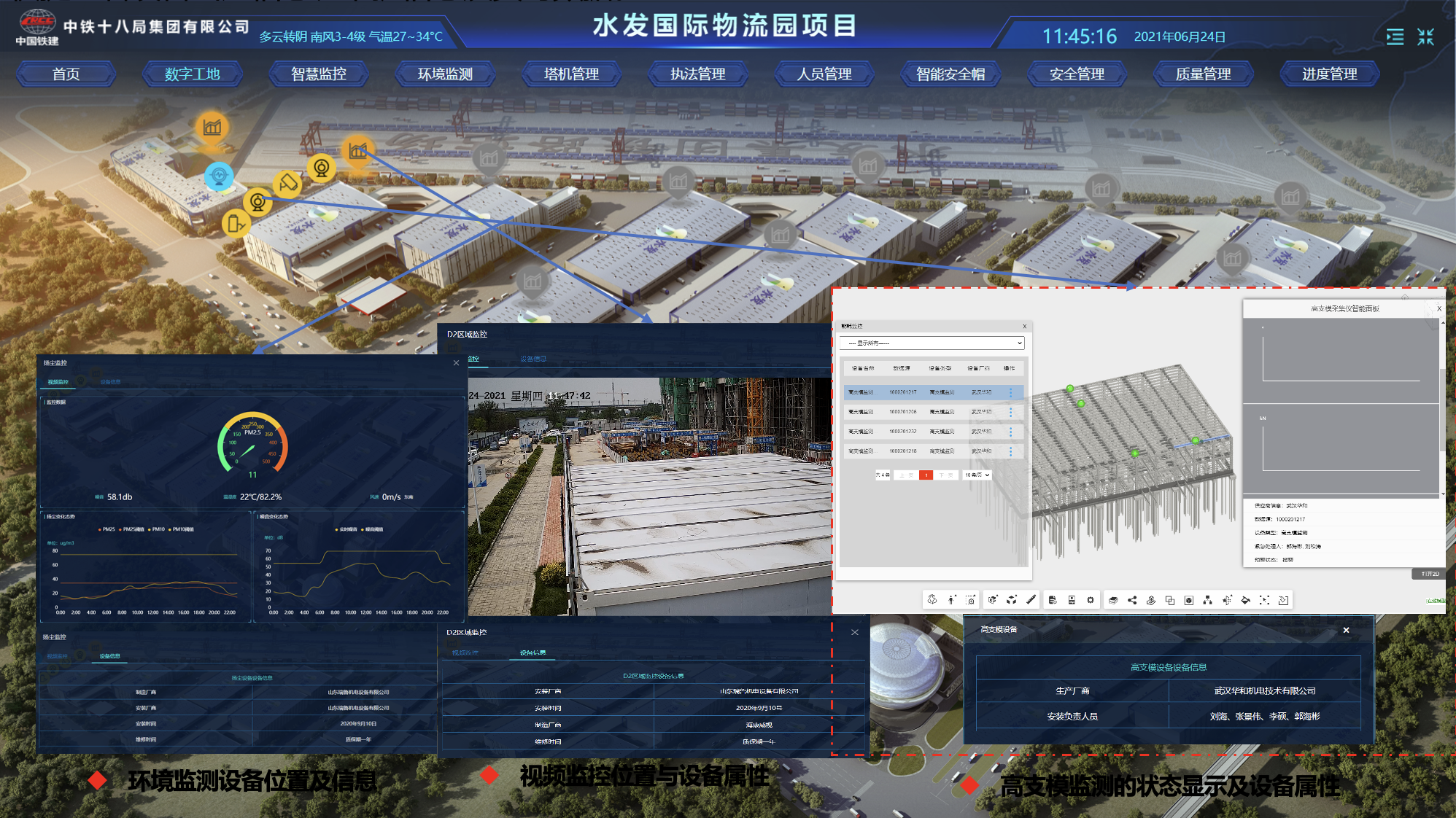Click the blue highlighted map marker icon
The width and height of the screenshot is (1456, 818).
click(219, 176)
